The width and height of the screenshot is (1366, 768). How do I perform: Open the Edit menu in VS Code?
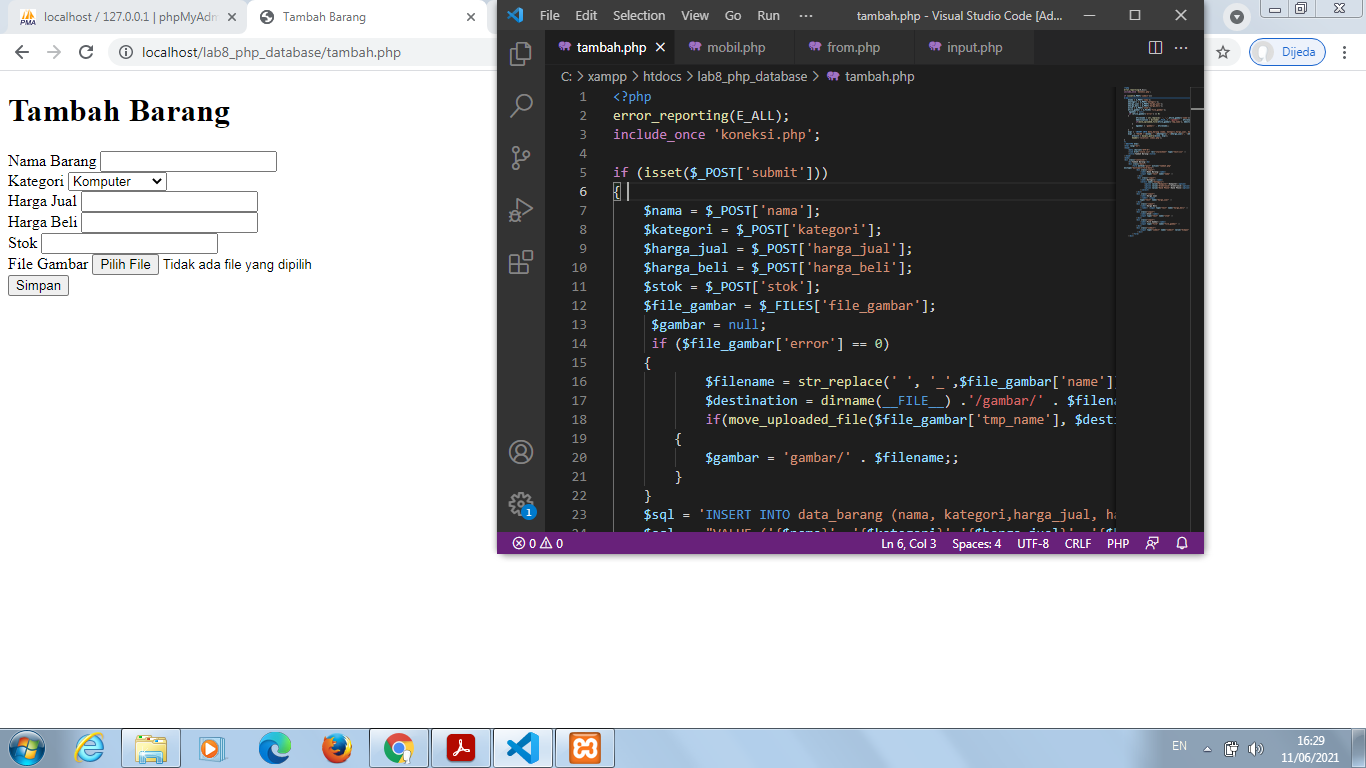tap(586, 15)
